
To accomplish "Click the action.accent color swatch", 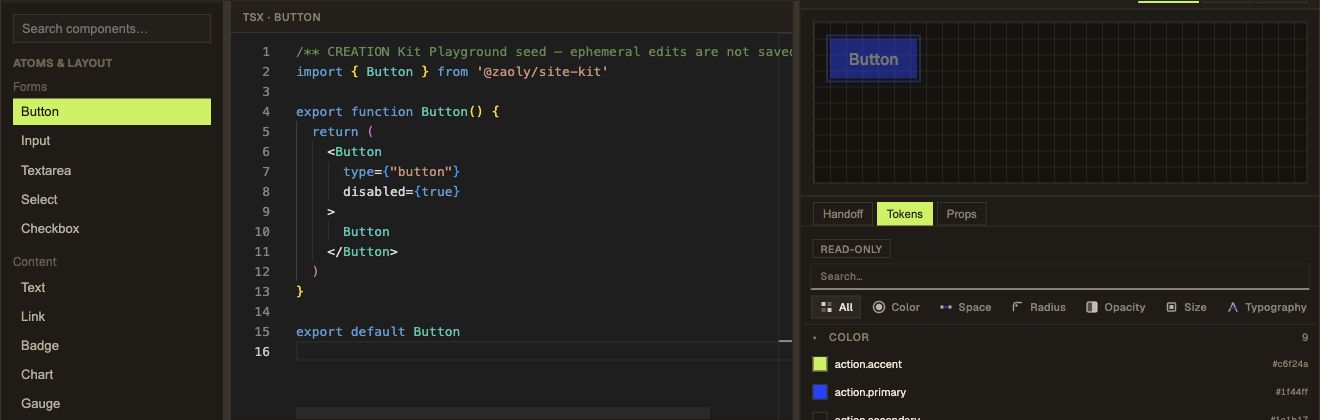I will coord(820,364).
